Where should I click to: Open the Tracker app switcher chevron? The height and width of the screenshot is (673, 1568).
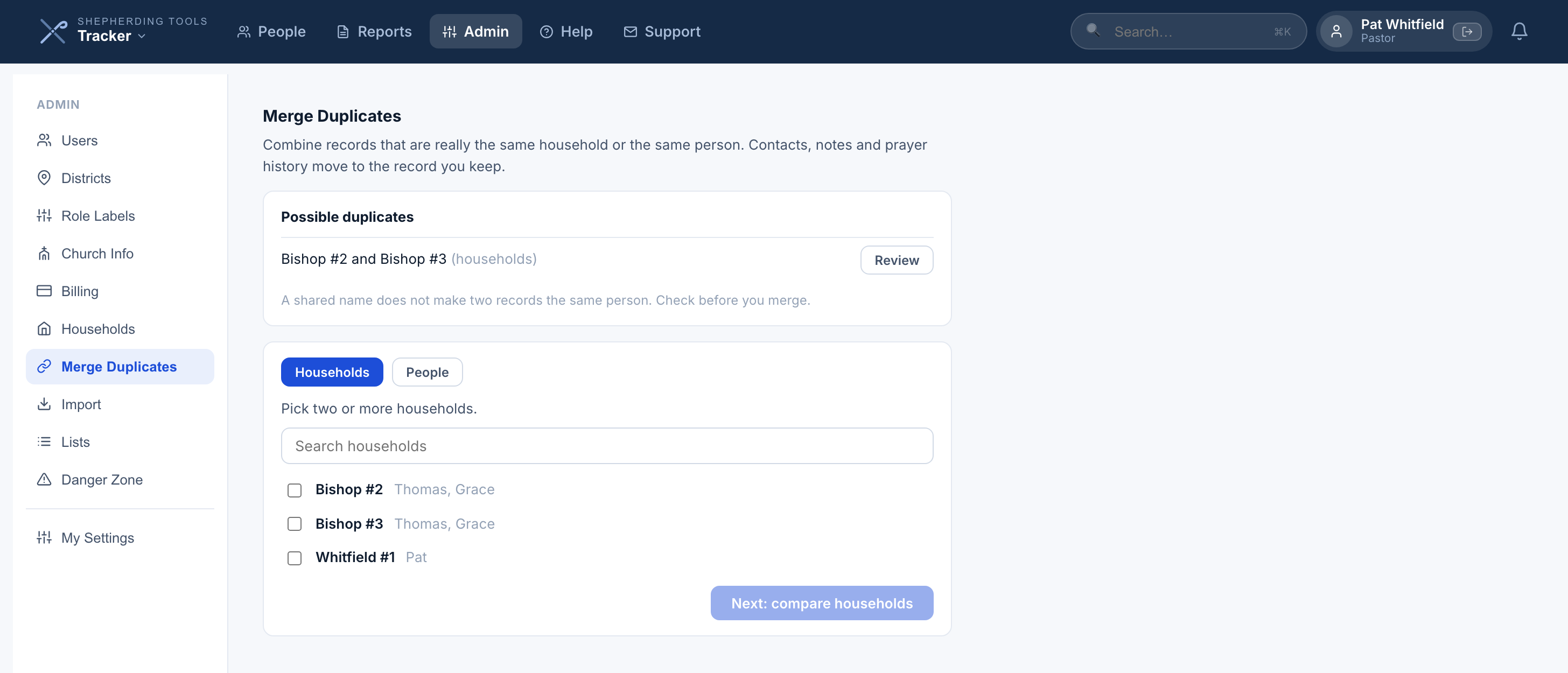coord(142,37)
